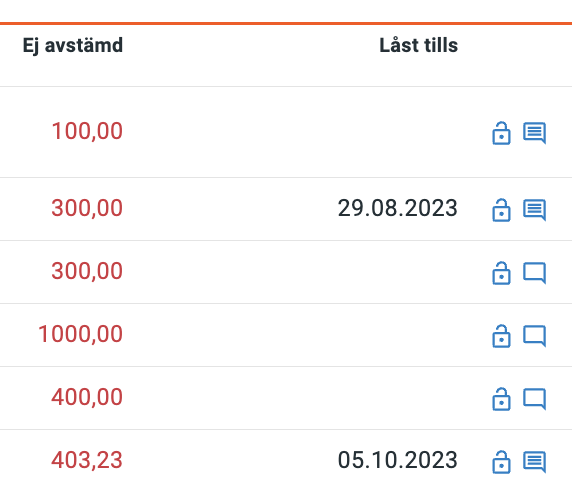Click the lock icon in the 1000,00 row
The height and width of the screenshot is (496, 584).
point(501,336)
